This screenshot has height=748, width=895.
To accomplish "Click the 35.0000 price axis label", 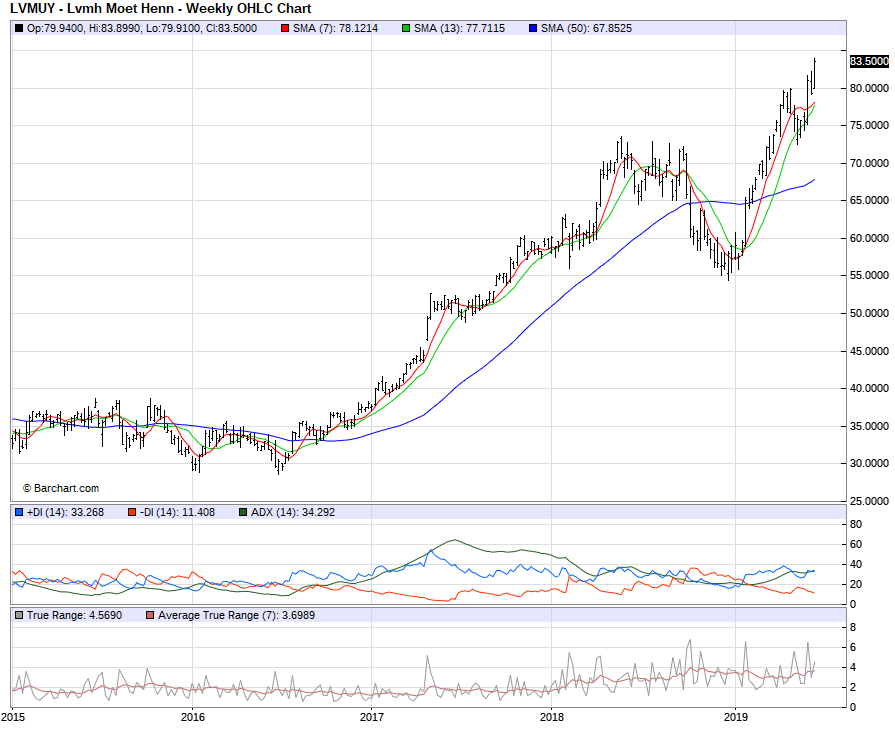I will (869, 425).
